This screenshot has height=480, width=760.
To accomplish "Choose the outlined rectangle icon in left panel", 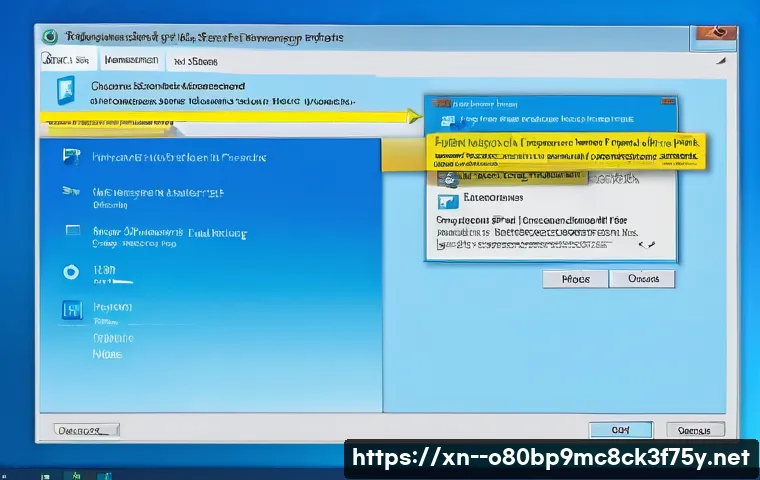I will [73, 230].
